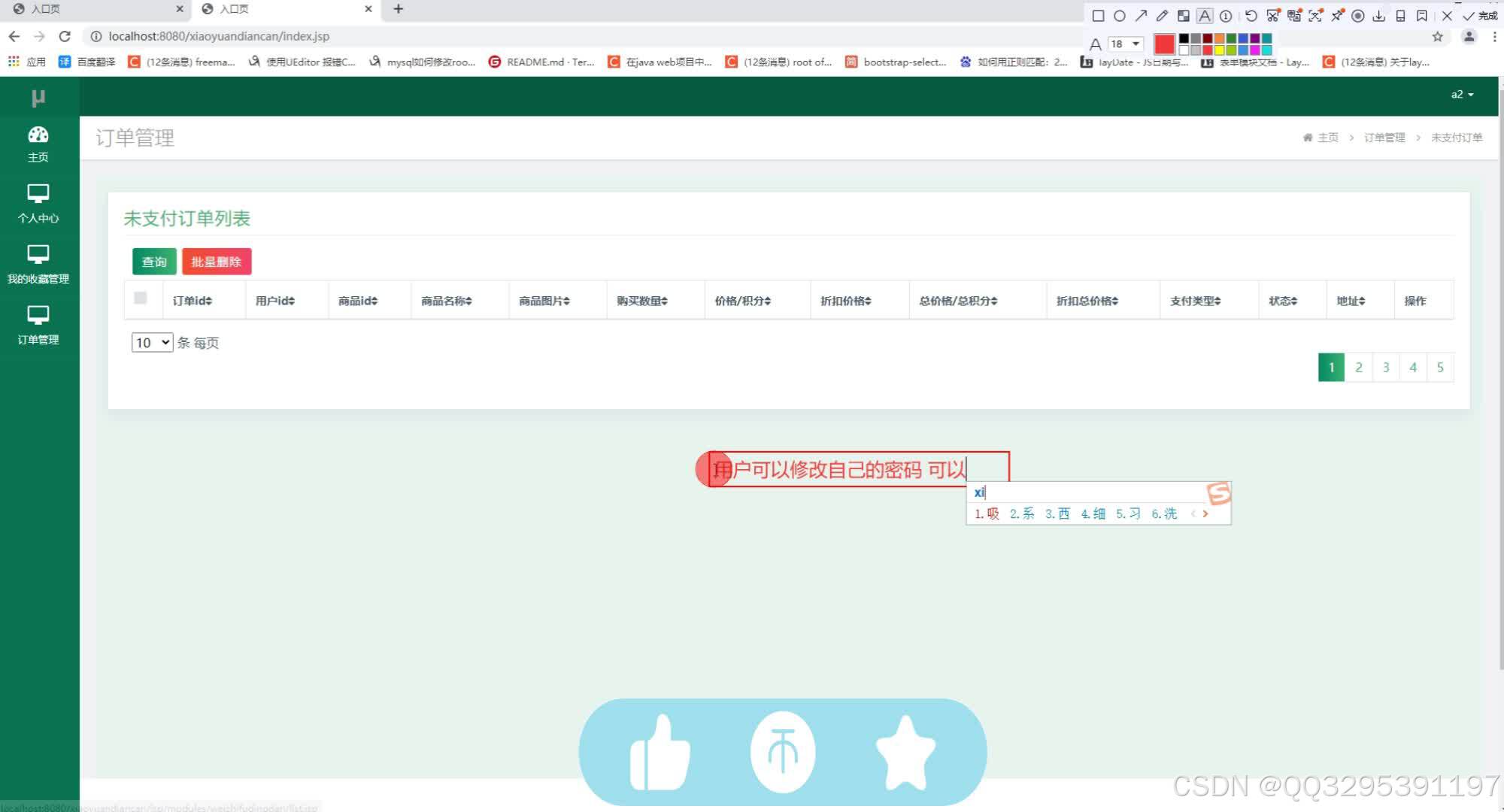The image size is (1504, 812).
Task: Select the ellipse annotation tool
Action: [1120, 16]
